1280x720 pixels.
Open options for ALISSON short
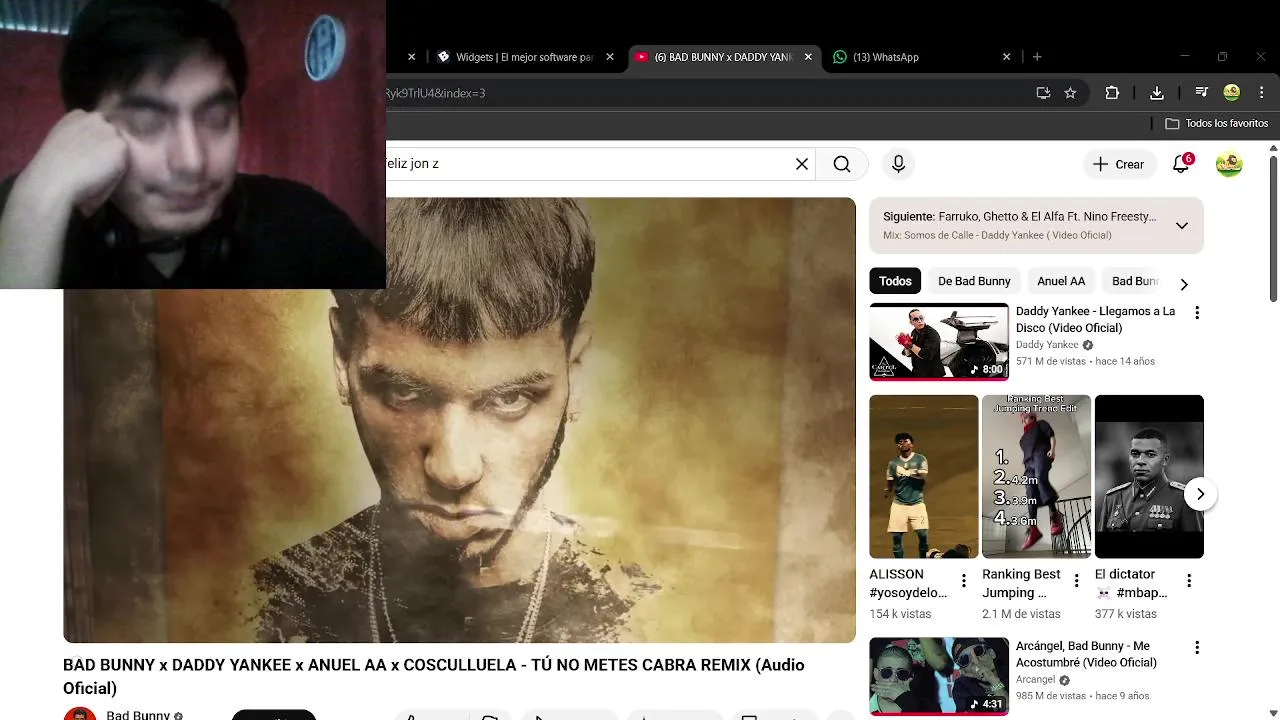tap(963, 581)
